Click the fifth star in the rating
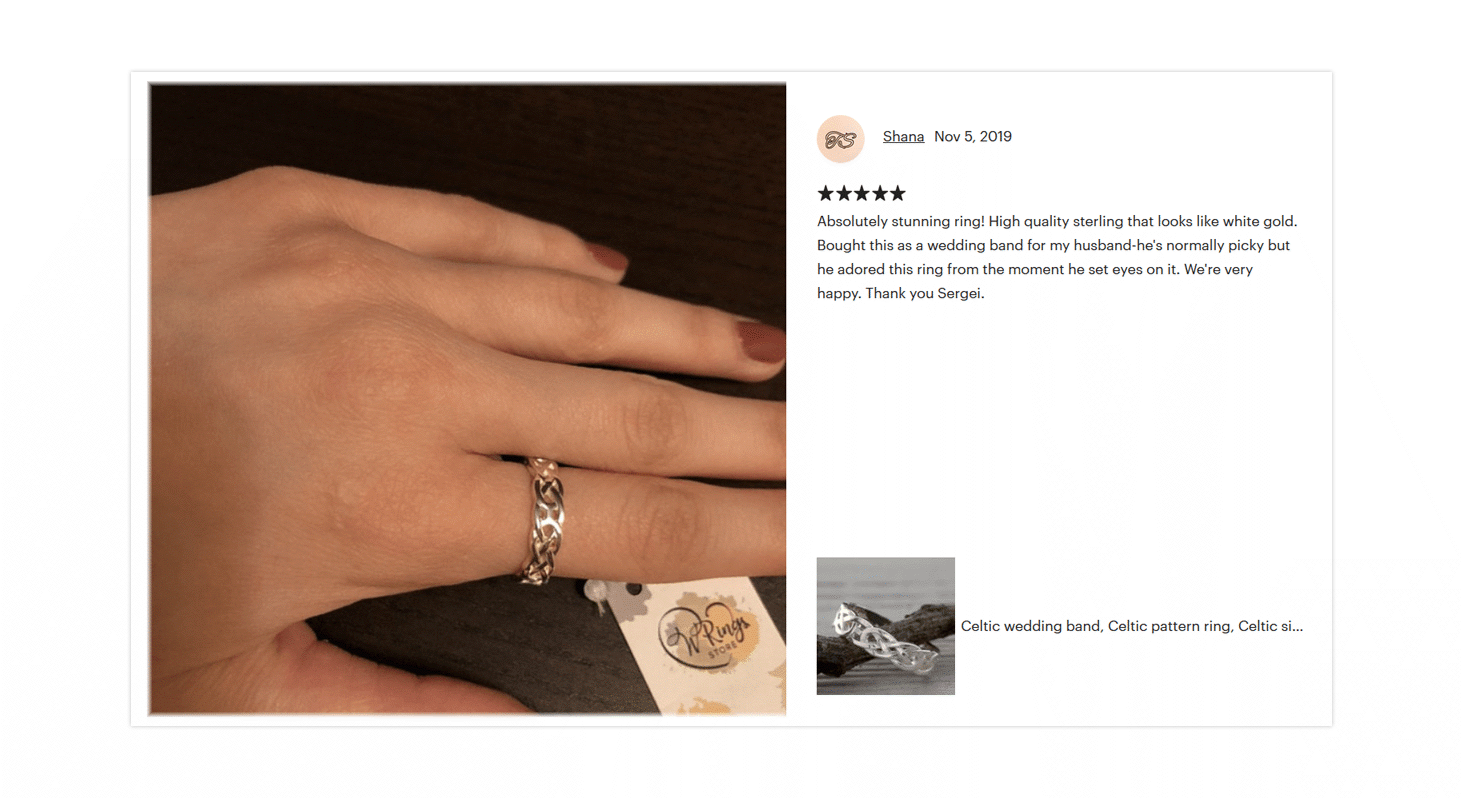1463x798 pixels. (x=897, y=193)
